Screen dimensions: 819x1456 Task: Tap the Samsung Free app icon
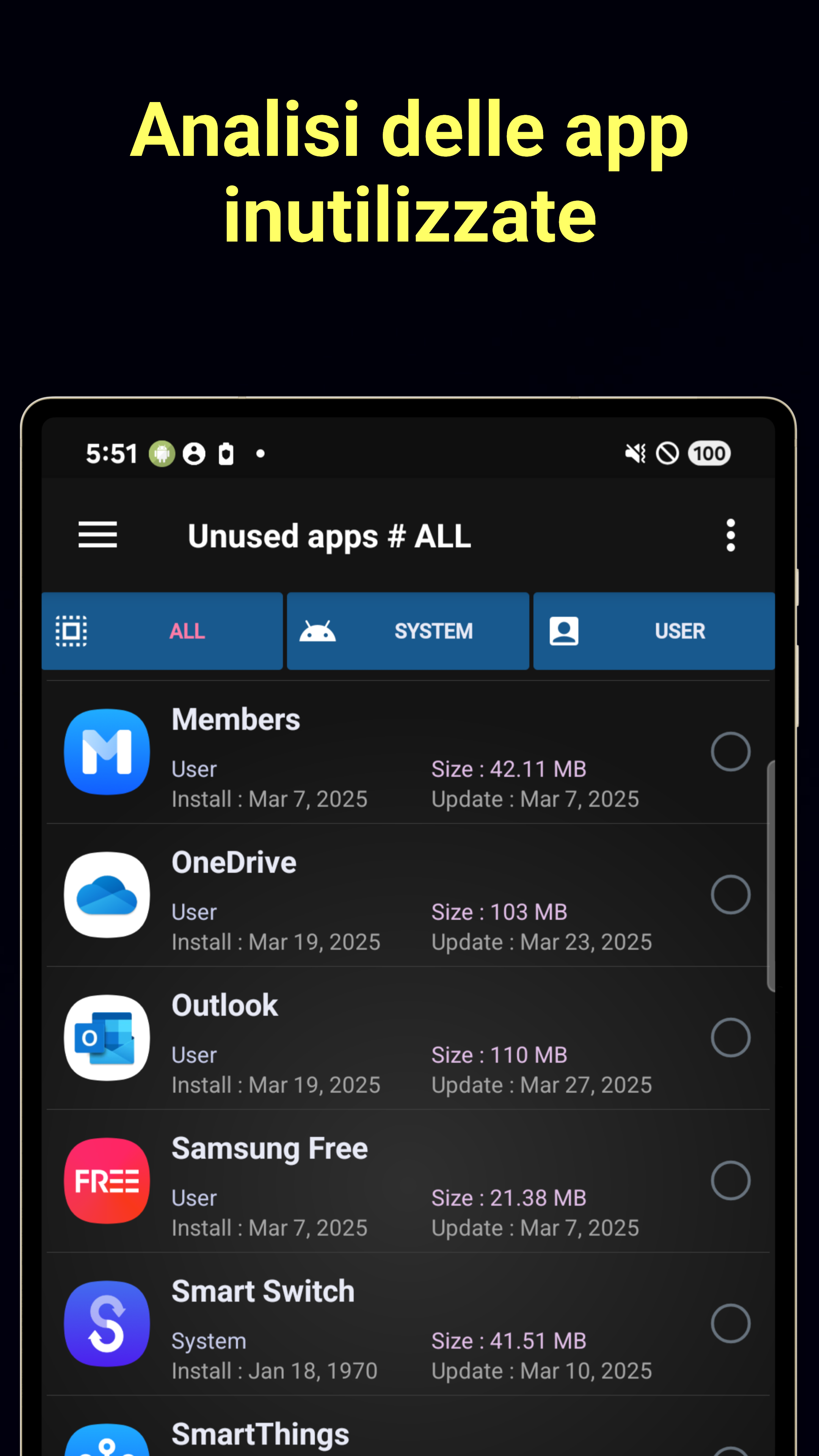coord(107,1181)
